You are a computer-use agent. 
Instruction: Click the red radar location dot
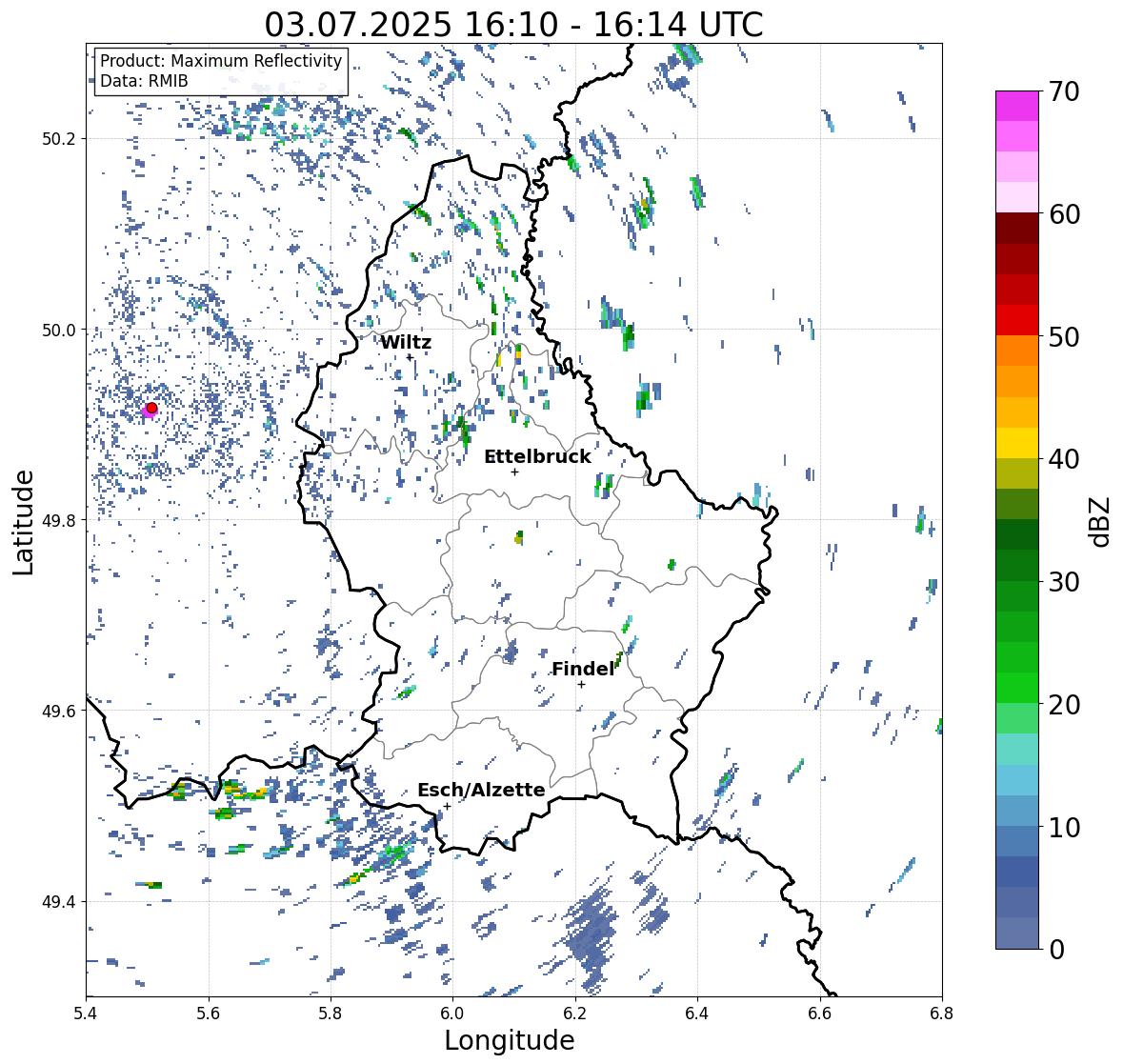[151, 408]
